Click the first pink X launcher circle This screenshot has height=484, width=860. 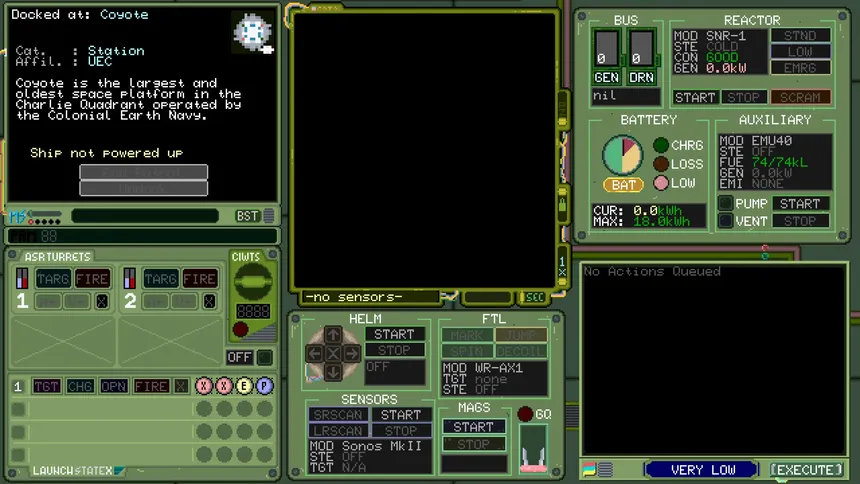pyautogui.click(x=204, y=386)
